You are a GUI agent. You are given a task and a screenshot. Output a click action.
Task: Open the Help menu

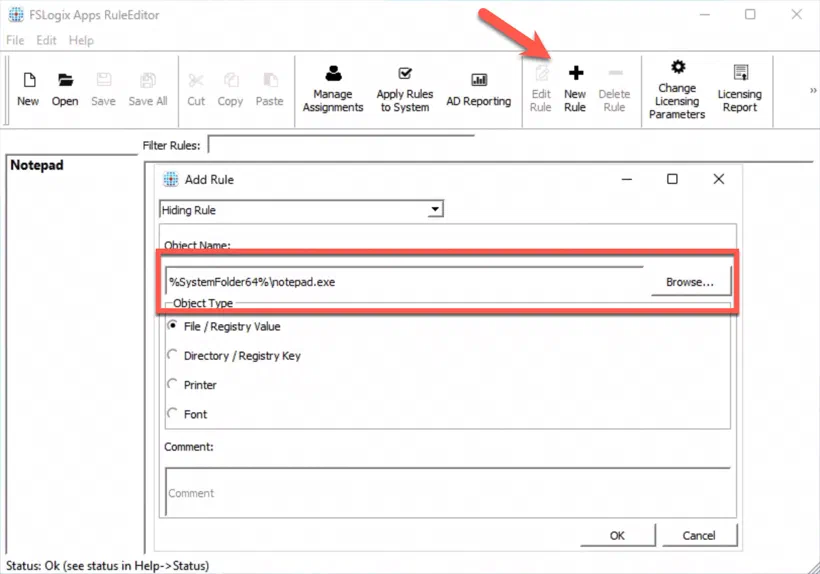[81, 40]
